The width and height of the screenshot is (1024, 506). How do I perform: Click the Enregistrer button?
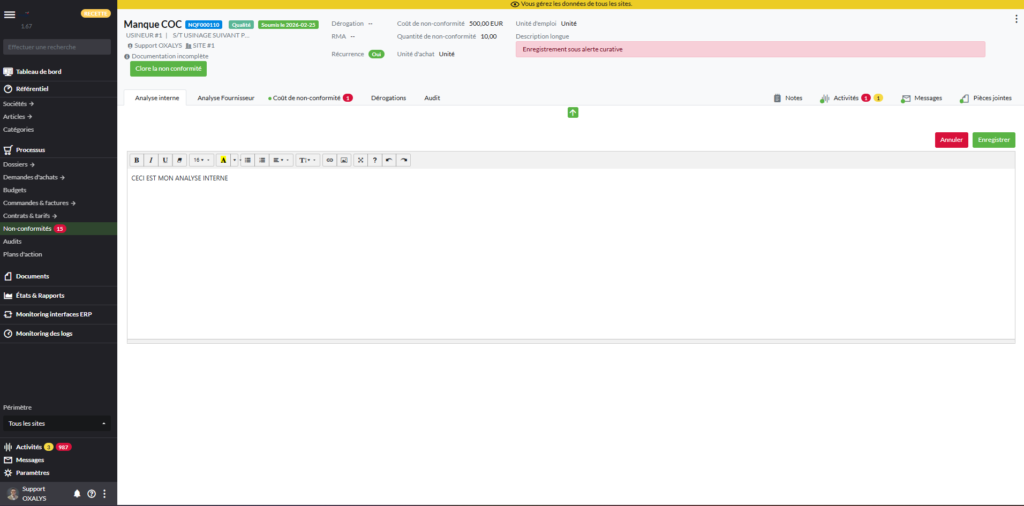tap(993, 140)
